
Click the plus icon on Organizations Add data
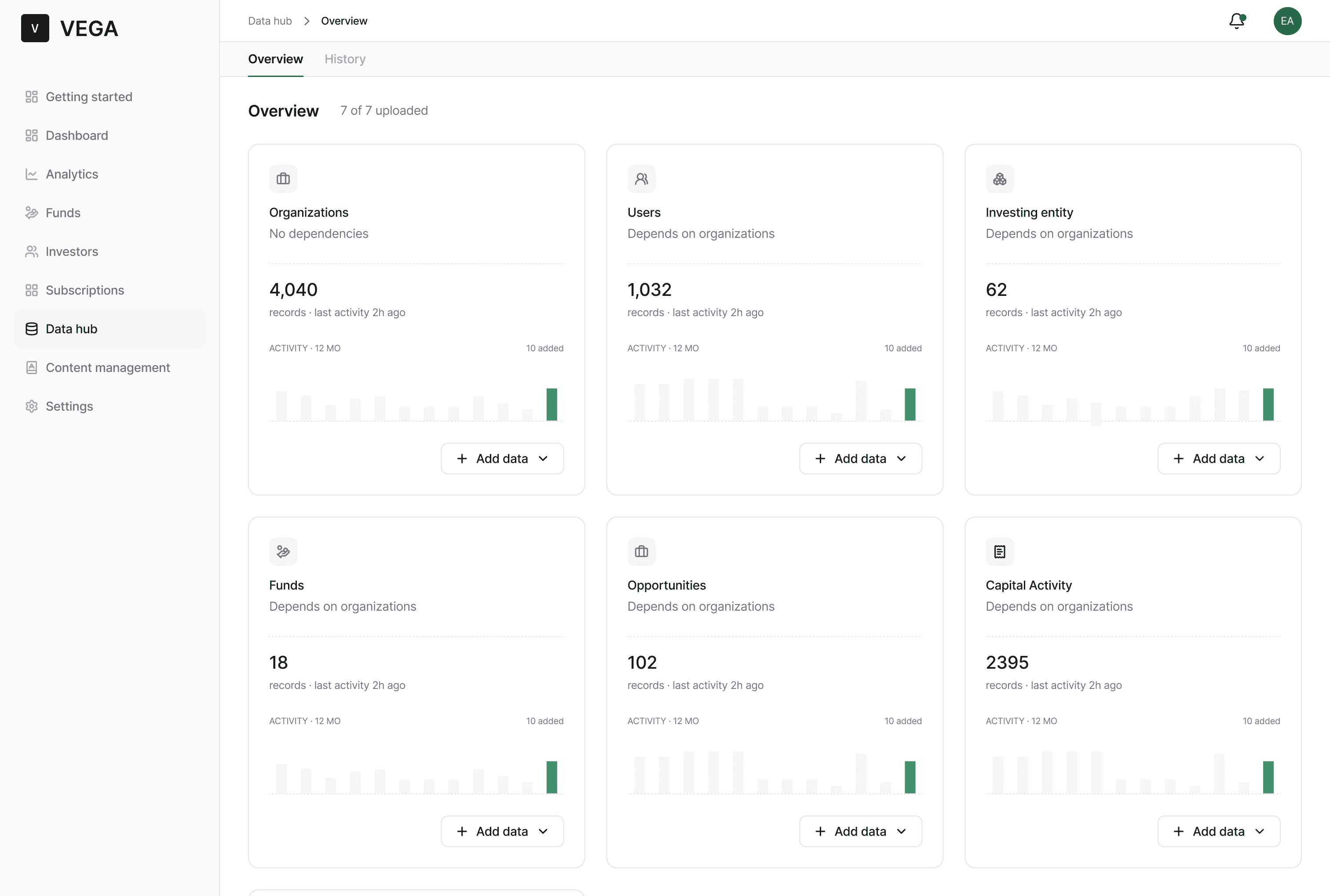(462, 458)
